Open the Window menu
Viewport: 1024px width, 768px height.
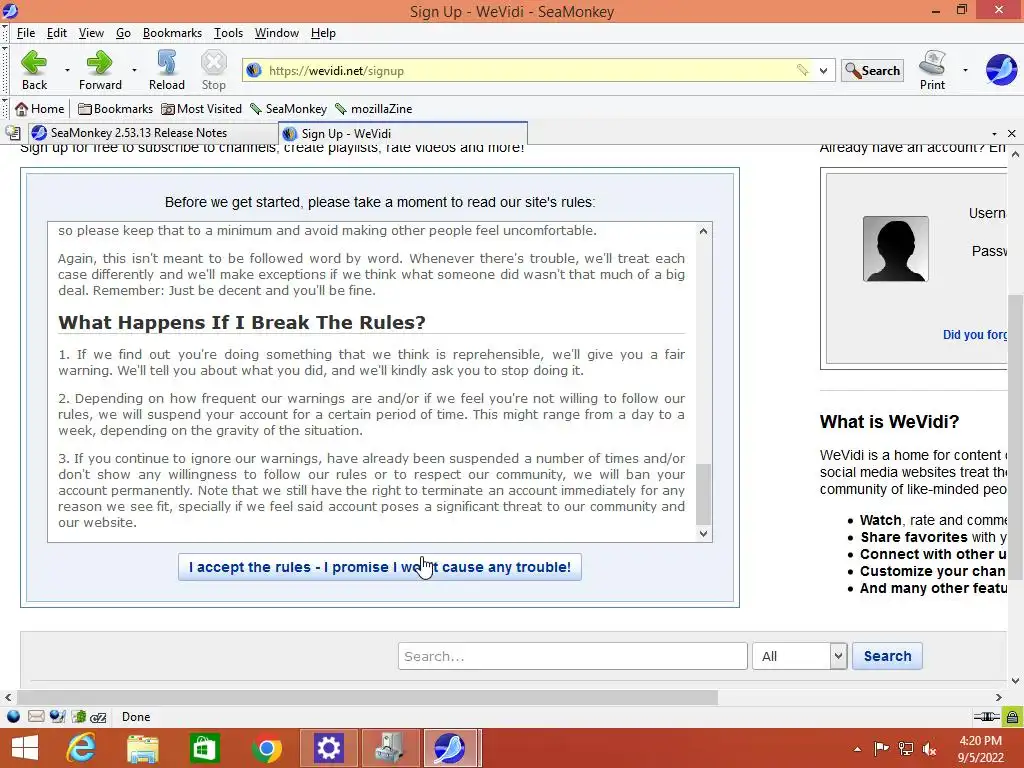(276, 33)
